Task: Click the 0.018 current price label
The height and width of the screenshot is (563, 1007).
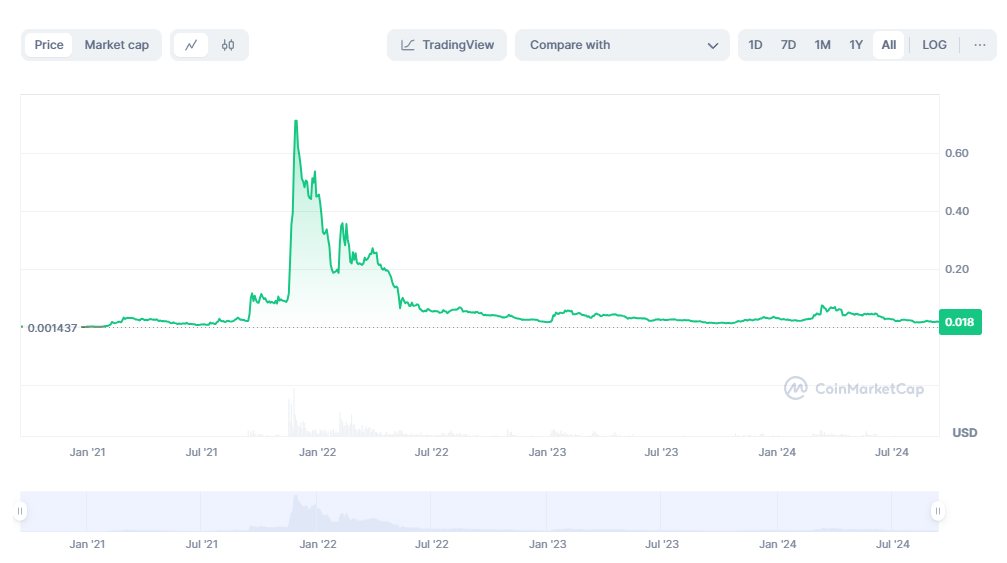Action: point(960,322)
